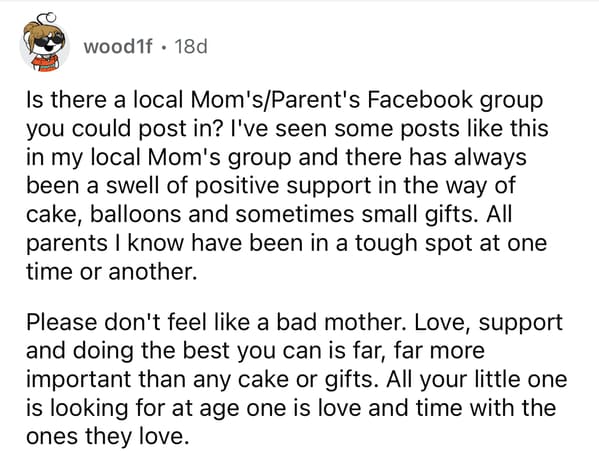Image resolution: width=599 pixels, height=451 pixels.
Task: Click the words tough spot at one
Action: (x=451, y=242)
